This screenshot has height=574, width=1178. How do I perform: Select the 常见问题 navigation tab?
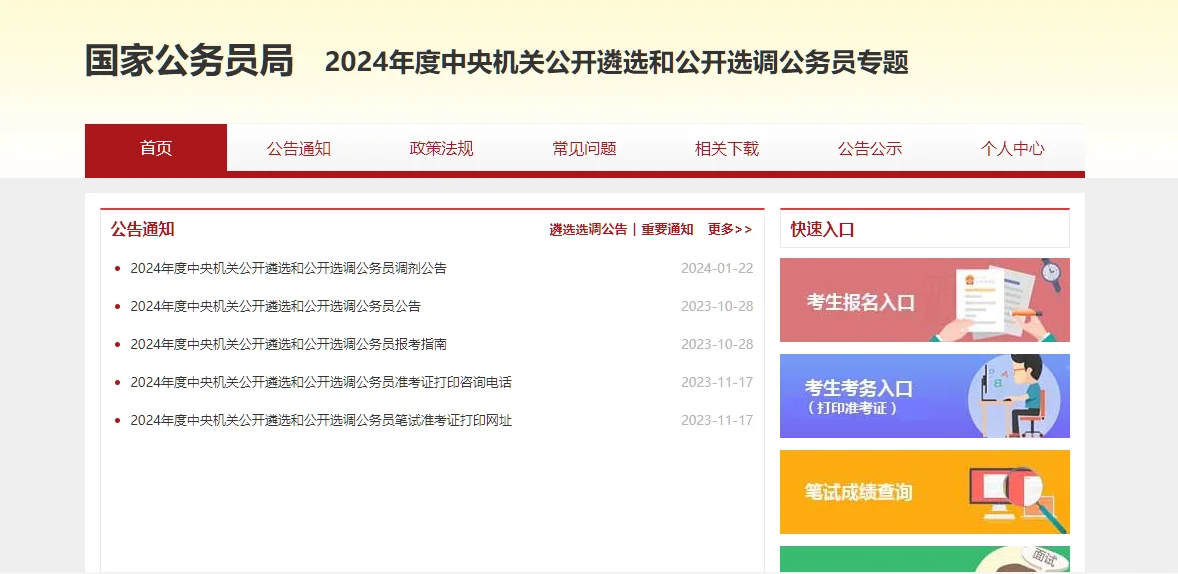click(584, 148)
